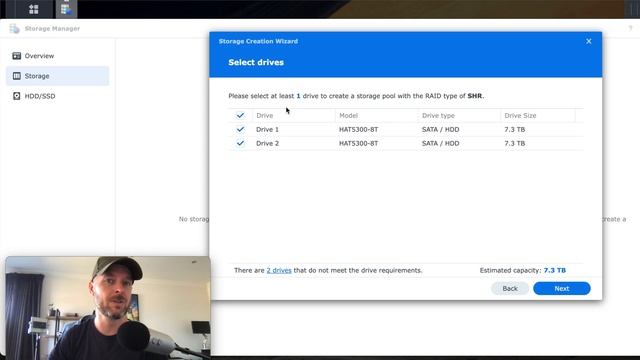The image size is (640, 360).
Task: Uncheck the Drive 1 checkbox
Action: (240, 129)
